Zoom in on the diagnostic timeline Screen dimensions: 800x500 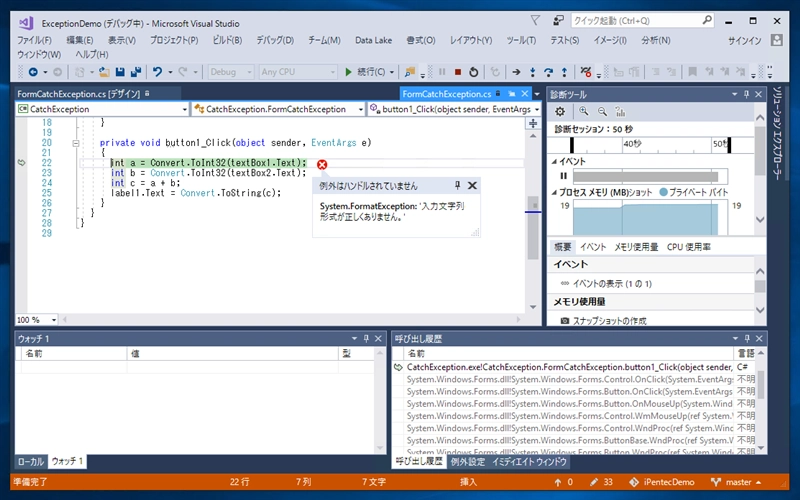click(584, 111)
